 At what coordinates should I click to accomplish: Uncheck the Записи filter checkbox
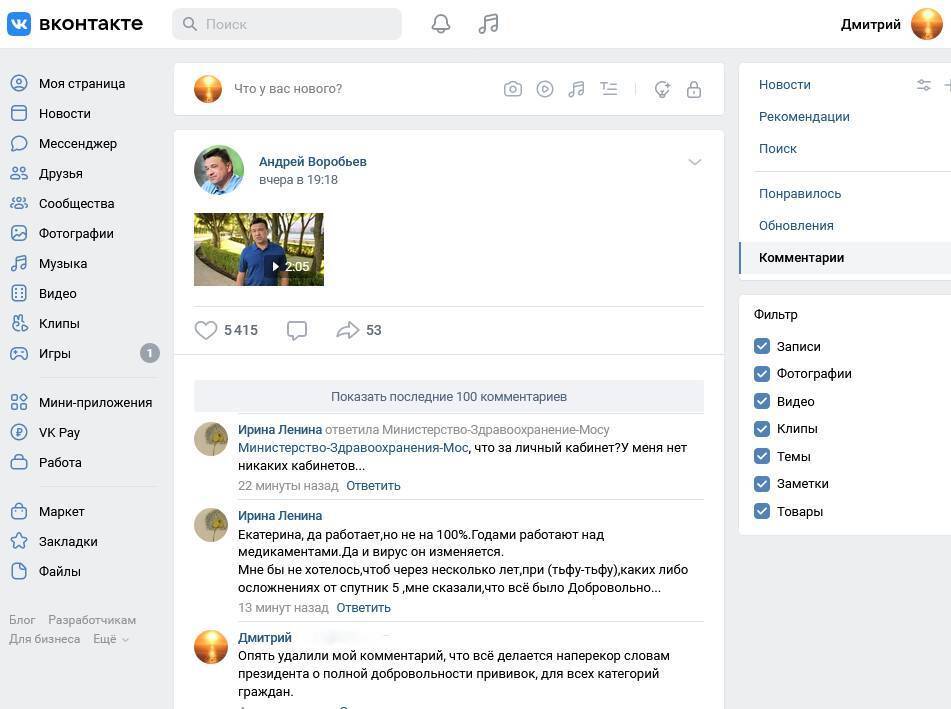tap(762, 346)
